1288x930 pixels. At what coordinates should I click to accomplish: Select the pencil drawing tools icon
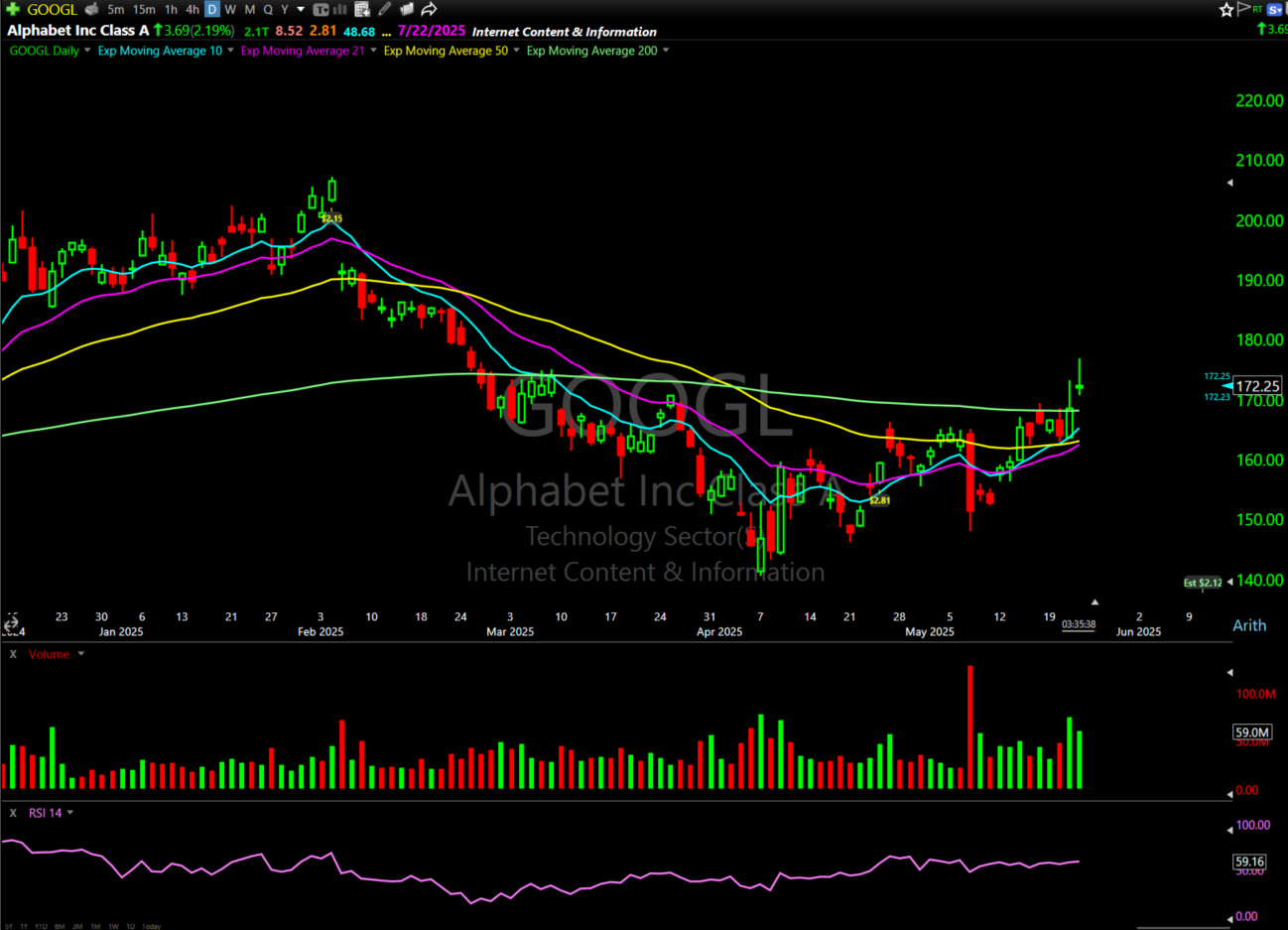[x=385, y=9]
